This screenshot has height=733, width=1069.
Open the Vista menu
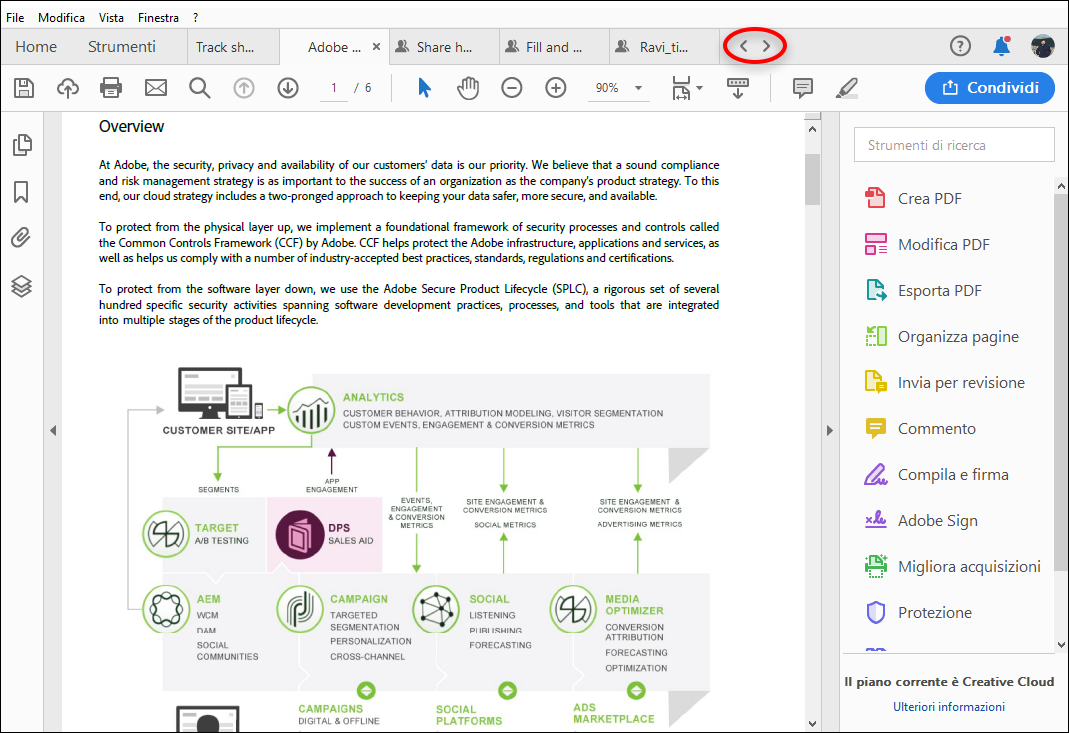click(x=111, y=18)
